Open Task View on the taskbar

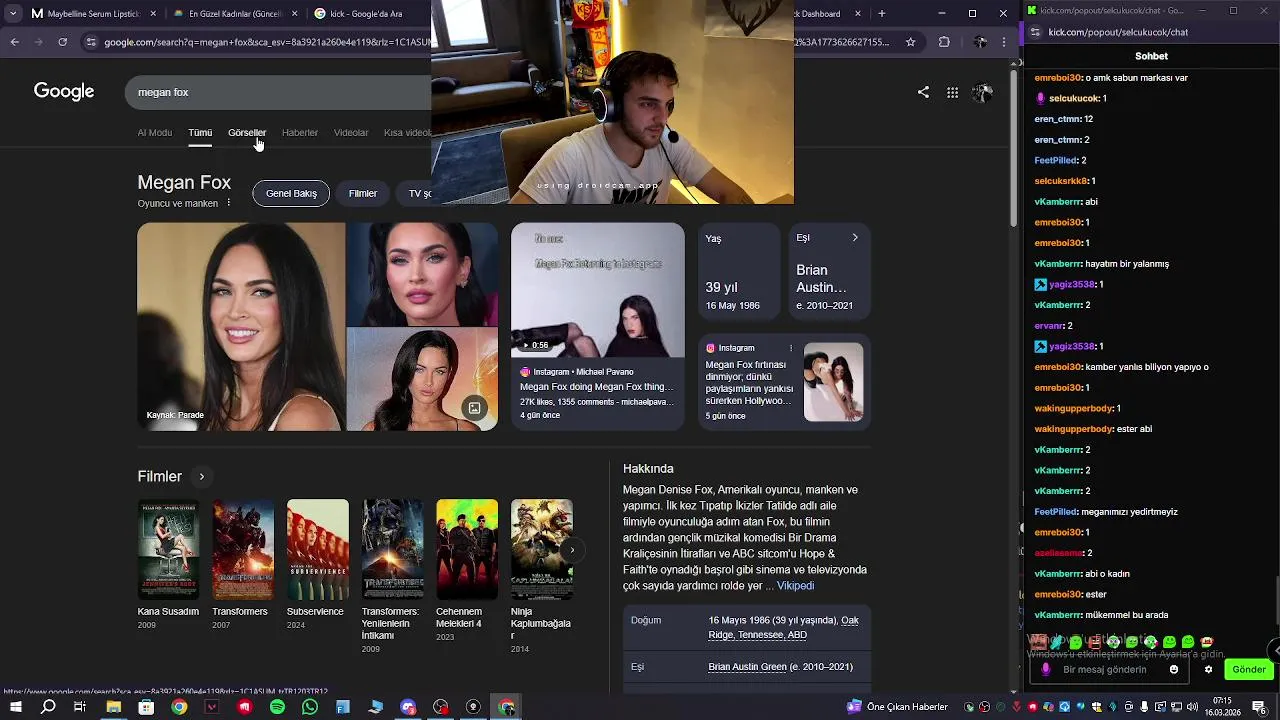click(x=80, y=707)
